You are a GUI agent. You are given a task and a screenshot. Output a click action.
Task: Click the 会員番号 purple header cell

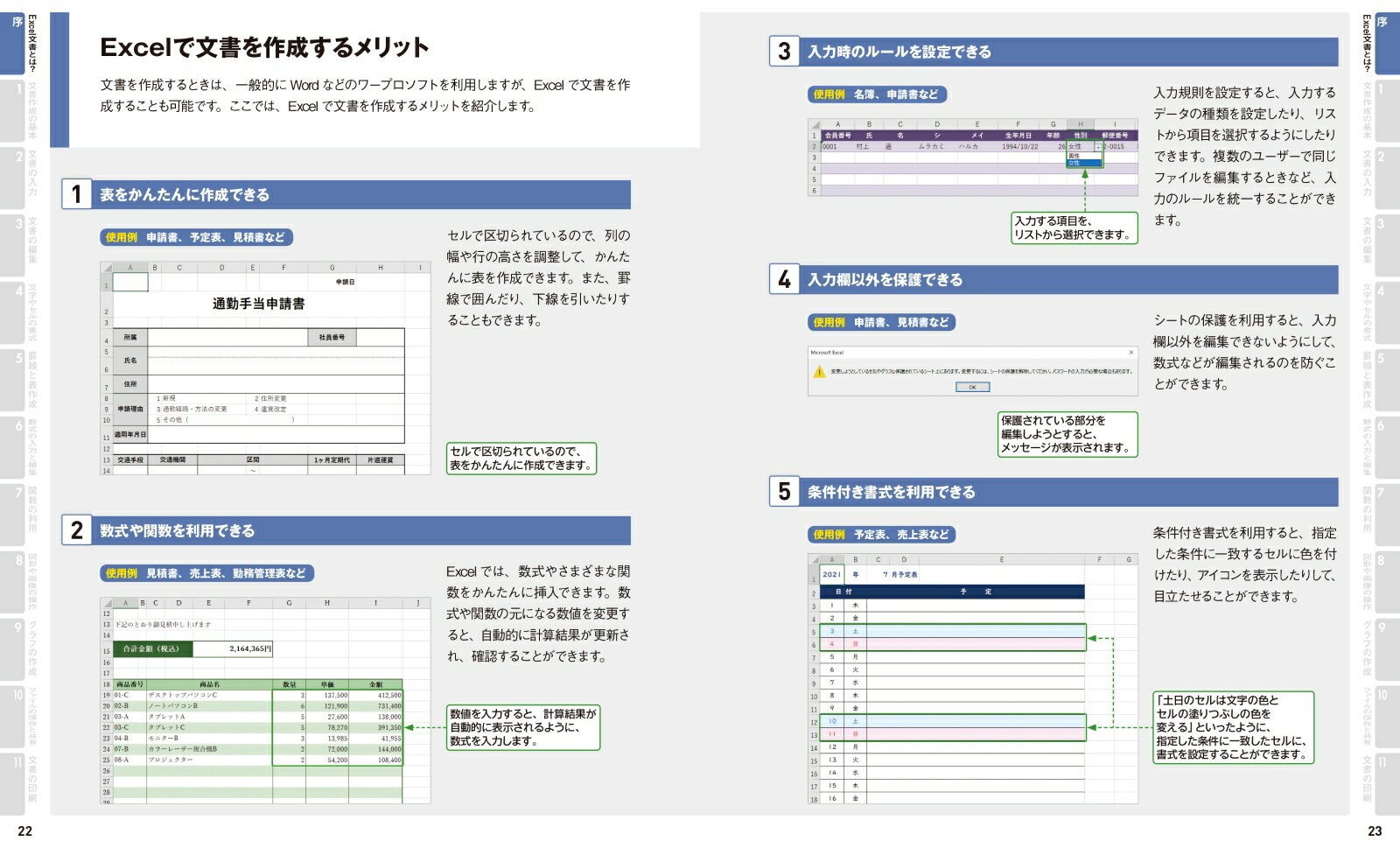click(x=837, y=136)
